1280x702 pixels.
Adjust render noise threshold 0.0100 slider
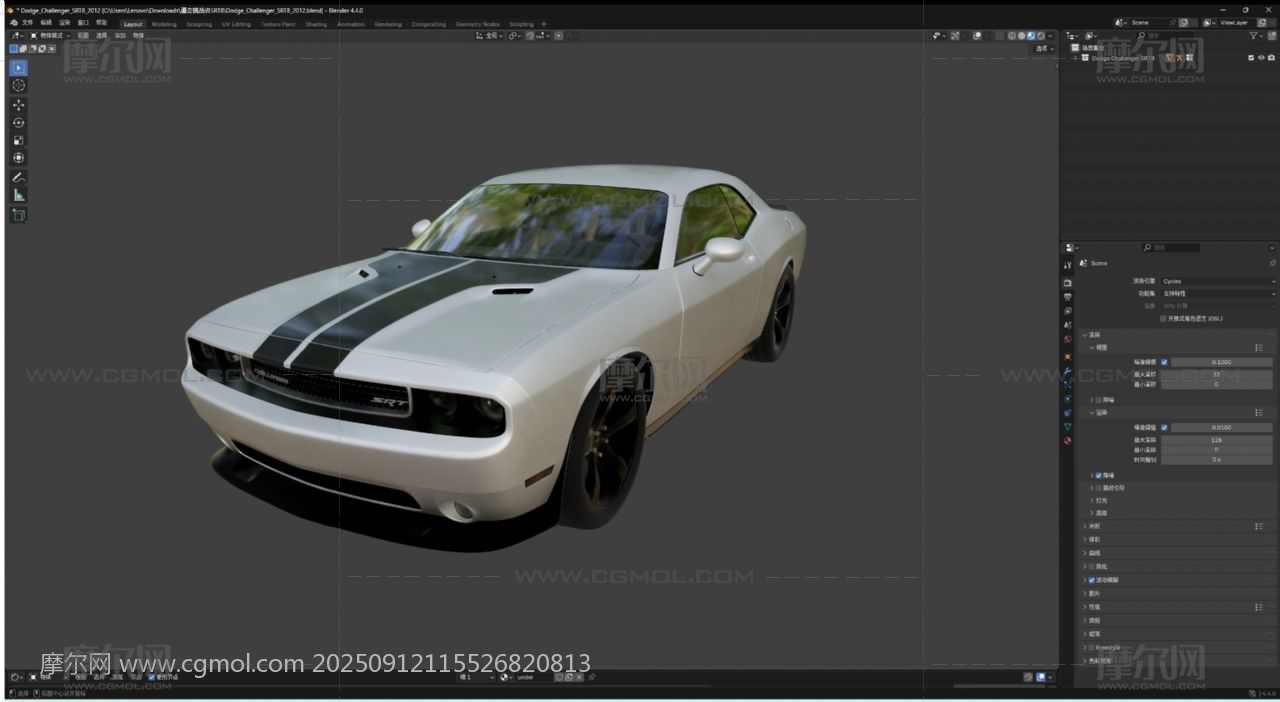pyautogui.click(x=1221, y=428)
